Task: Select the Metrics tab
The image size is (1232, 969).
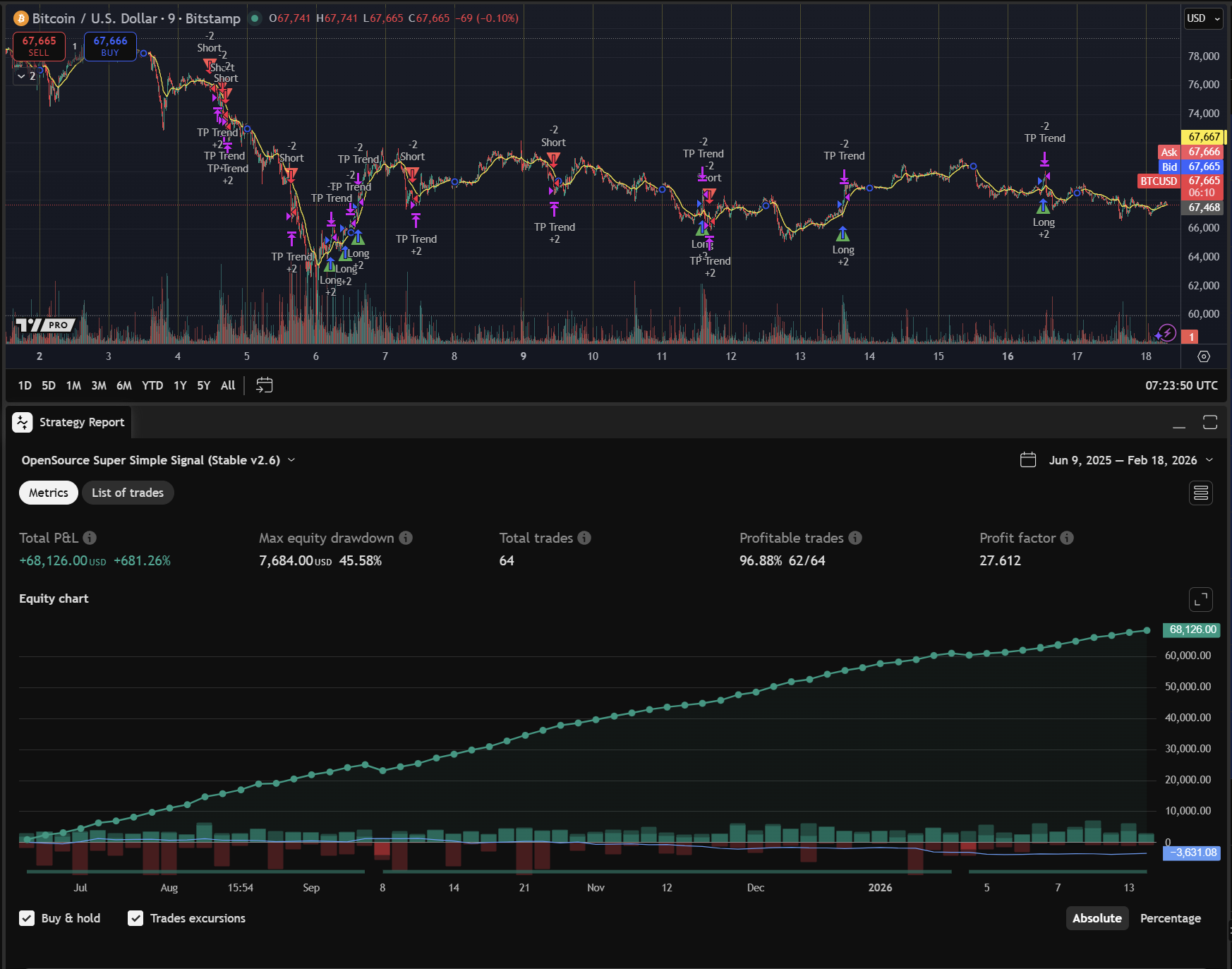Action: coord(49,493)
